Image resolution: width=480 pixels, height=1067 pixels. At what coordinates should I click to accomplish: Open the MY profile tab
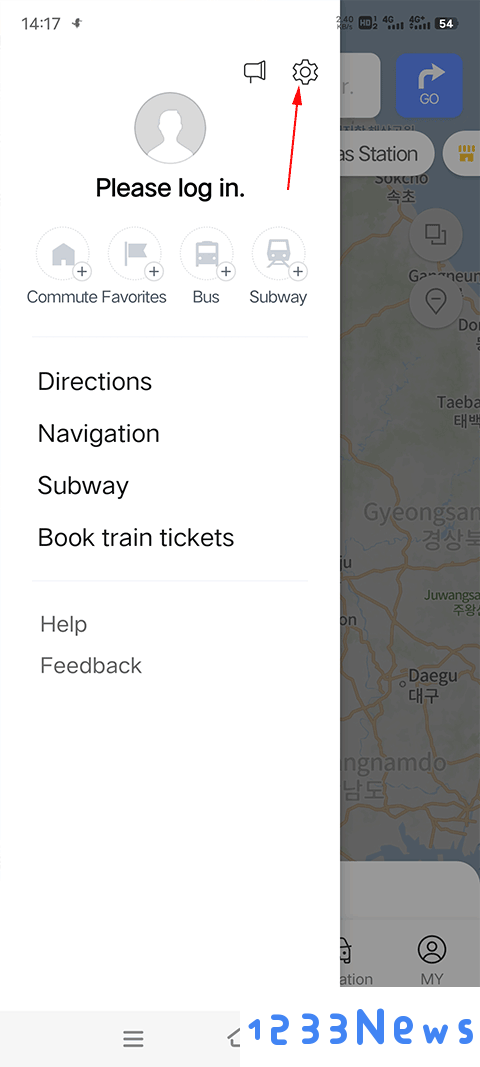(432, 960)
